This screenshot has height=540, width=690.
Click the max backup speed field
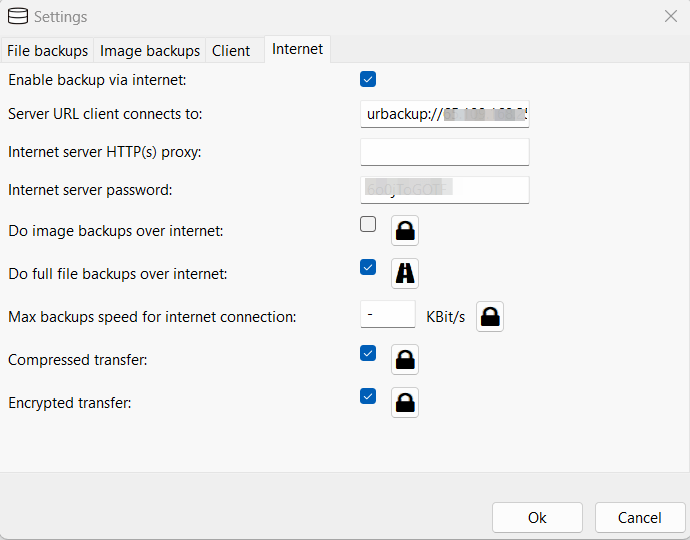tap(388, 314)
